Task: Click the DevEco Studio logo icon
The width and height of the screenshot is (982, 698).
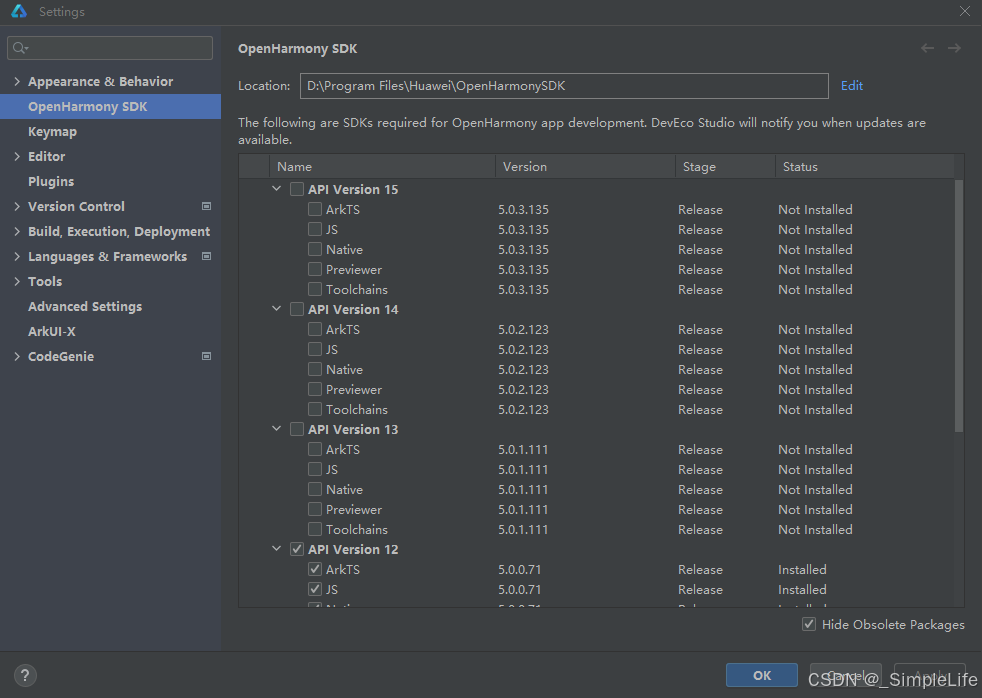Action: pos(19,11)
